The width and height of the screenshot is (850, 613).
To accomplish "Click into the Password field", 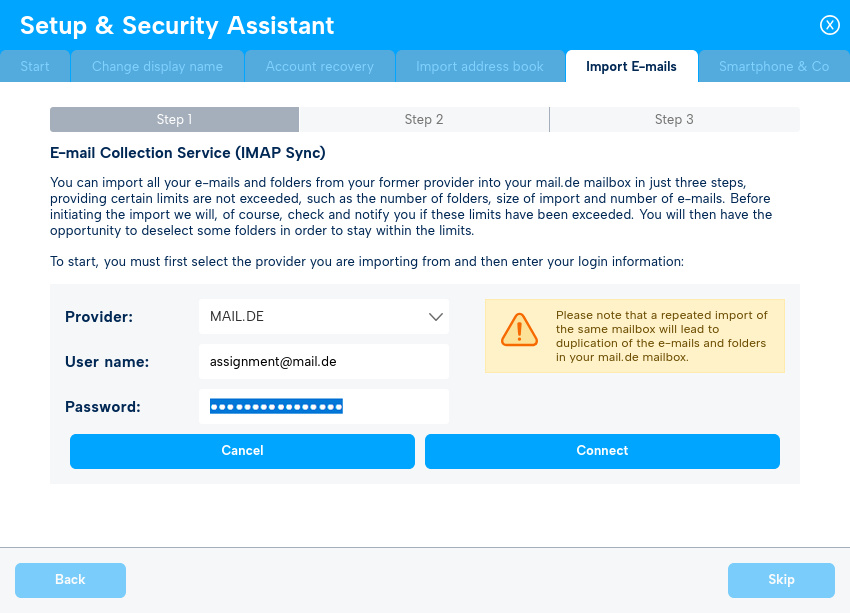I will [x=324, y=406].
